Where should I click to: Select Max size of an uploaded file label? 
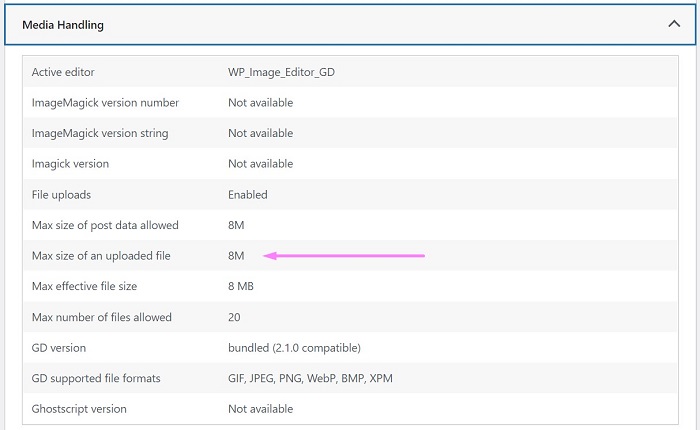tap(101, 256)
